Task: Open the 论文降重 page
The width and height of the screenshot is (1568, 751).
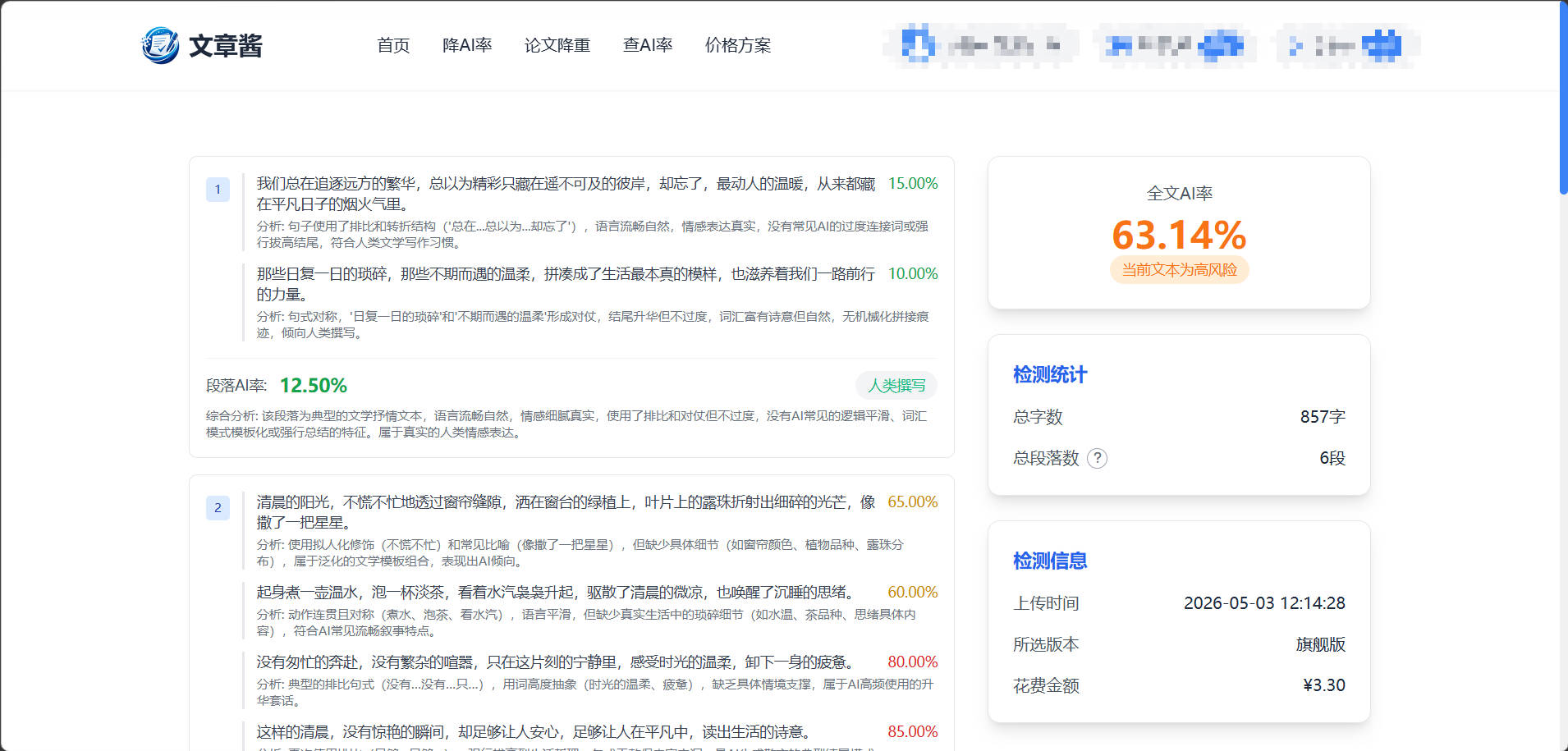Action: point(557,45)
